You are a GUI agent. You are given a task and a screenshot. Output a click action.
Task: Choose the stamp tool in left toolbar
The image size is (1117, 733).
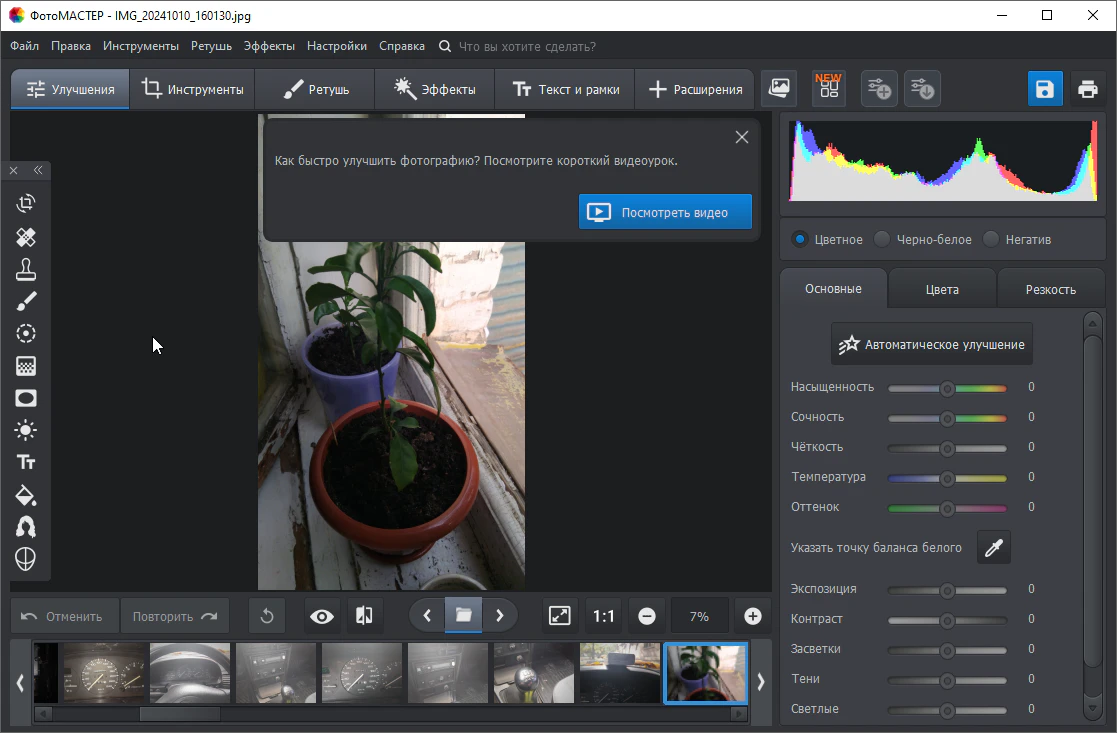click(x=26, y=269)
